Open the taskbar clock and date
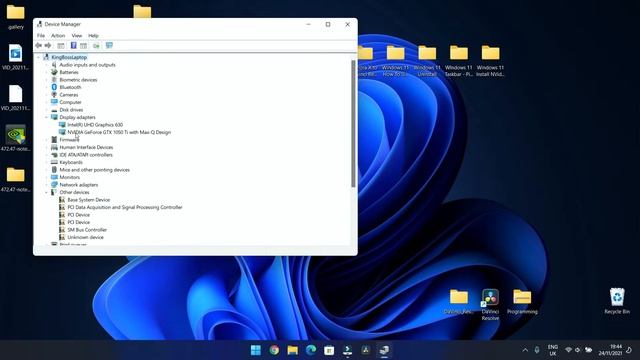 click(x=611, y=350)
